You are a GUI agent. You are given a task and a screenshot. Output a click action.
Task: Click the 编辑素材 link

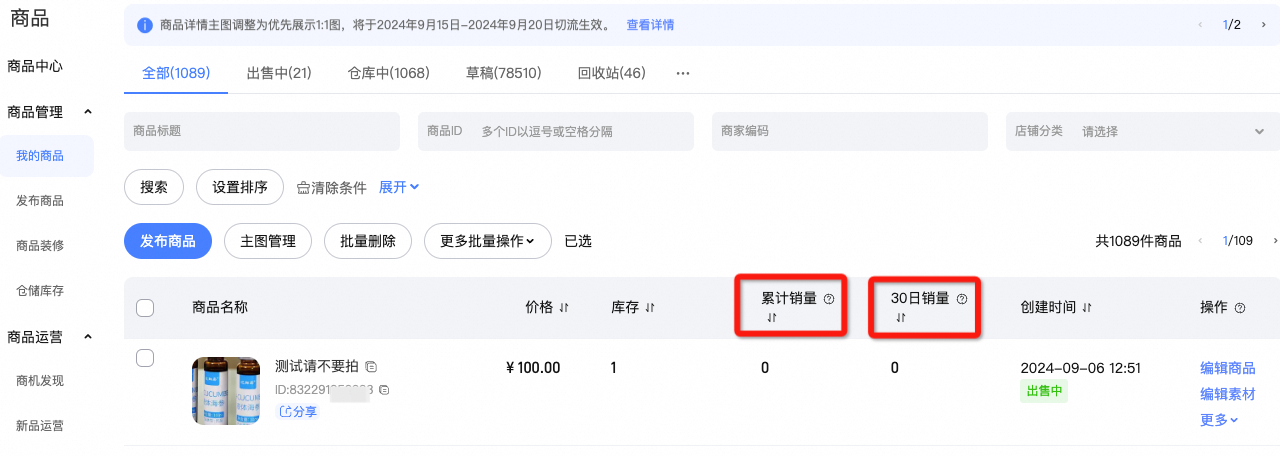click(x=1228, y=394)
